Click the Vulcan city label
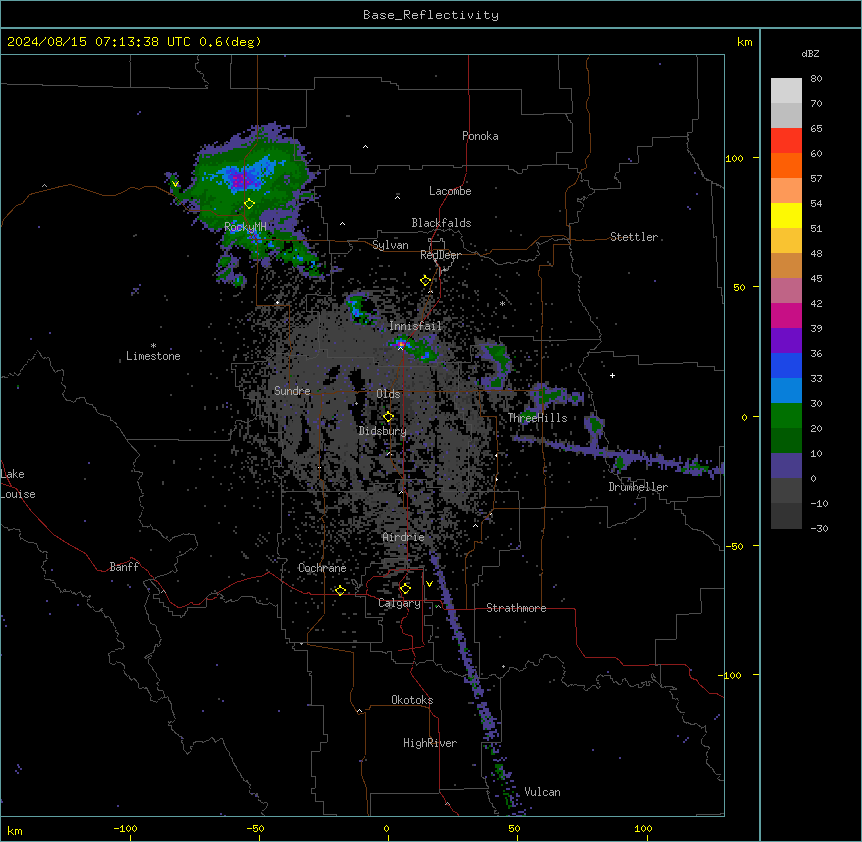The width and height of the screenshot is (862, 842). (543, 792)
